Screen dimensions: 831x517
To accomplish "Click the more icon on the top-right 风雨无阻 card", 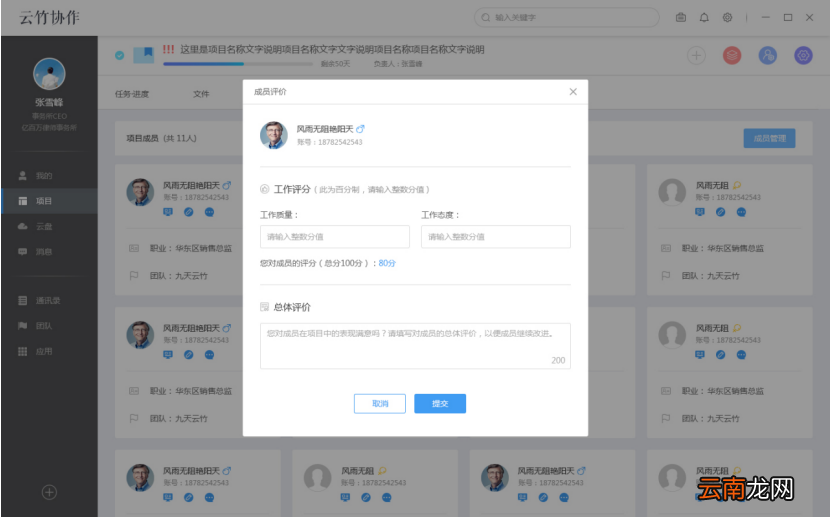I will tap(741, 212).
